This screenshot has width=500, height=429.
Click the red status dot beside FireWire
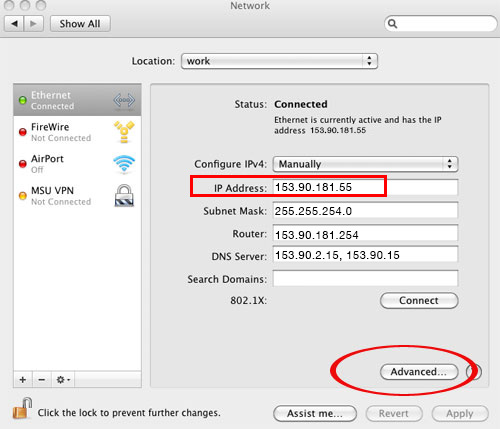[23, 132]
